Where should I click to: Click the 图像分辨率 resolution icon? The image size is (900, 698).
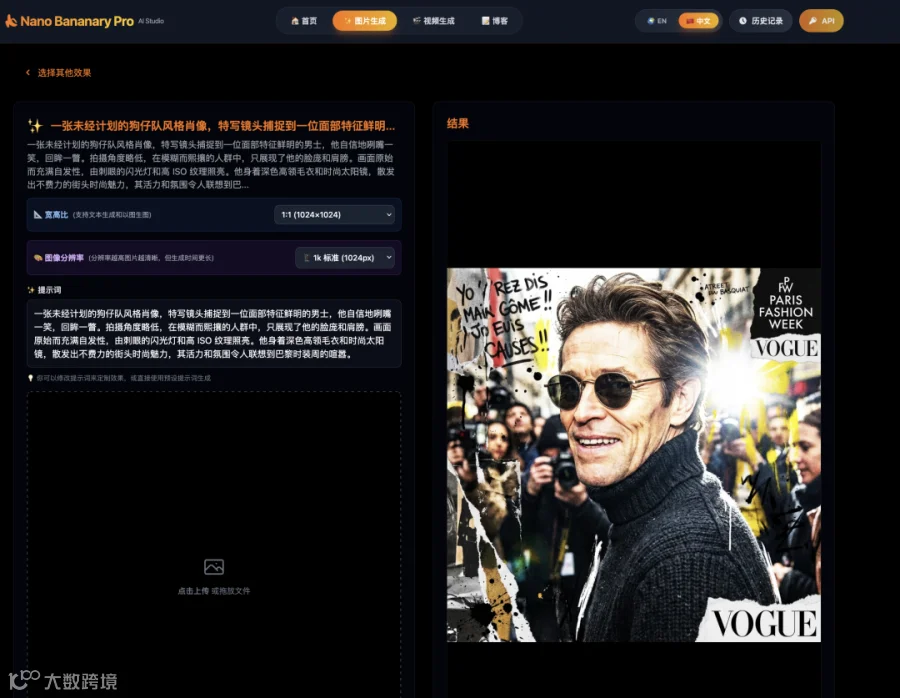[x=38, y=258]
